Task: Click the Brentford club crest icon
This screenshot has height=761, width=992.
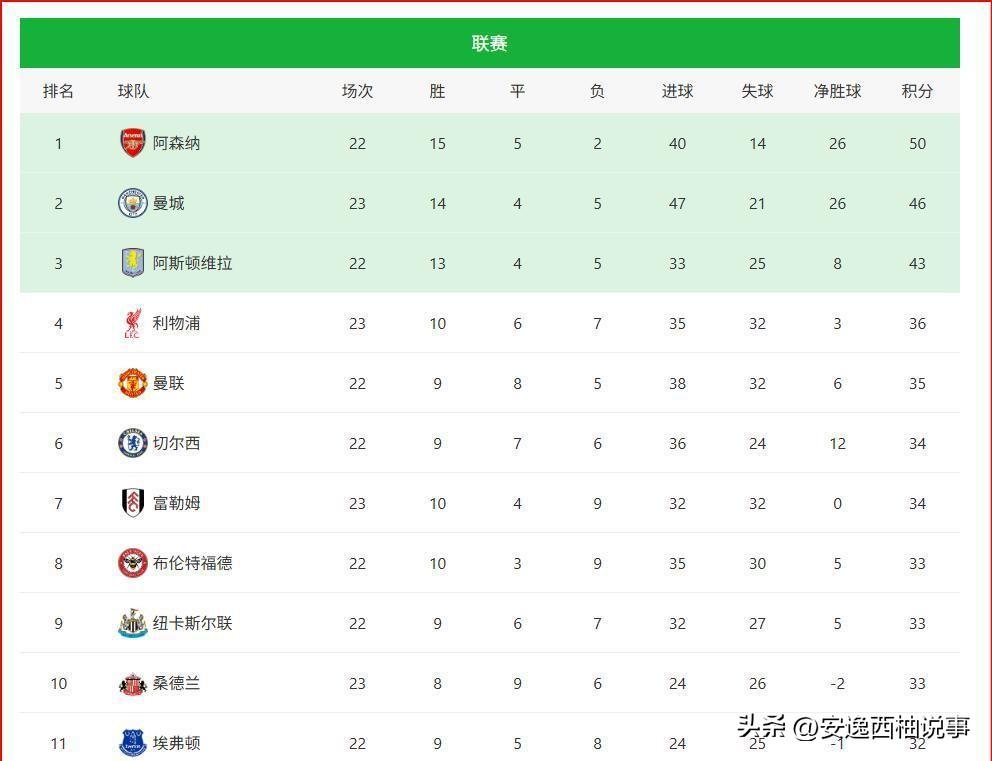Action: (133, 563)
